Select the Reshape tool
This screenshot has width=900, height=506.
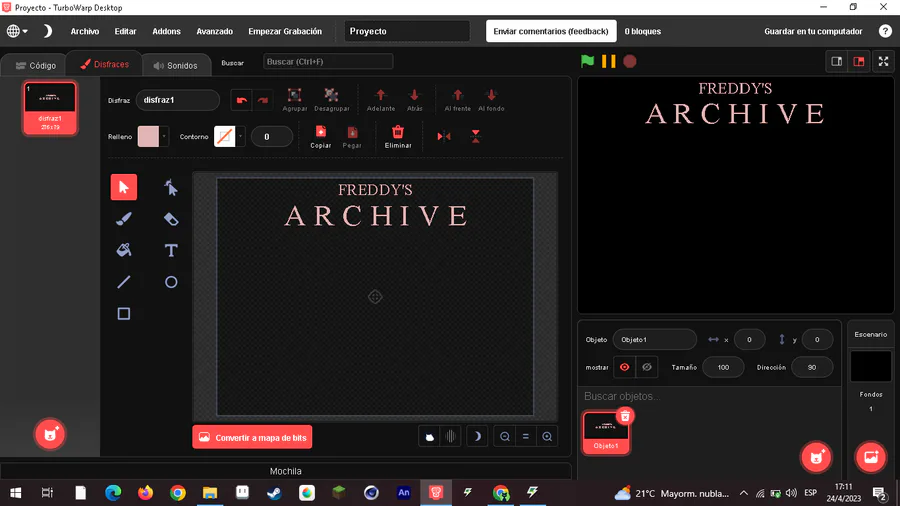(170, 187)
